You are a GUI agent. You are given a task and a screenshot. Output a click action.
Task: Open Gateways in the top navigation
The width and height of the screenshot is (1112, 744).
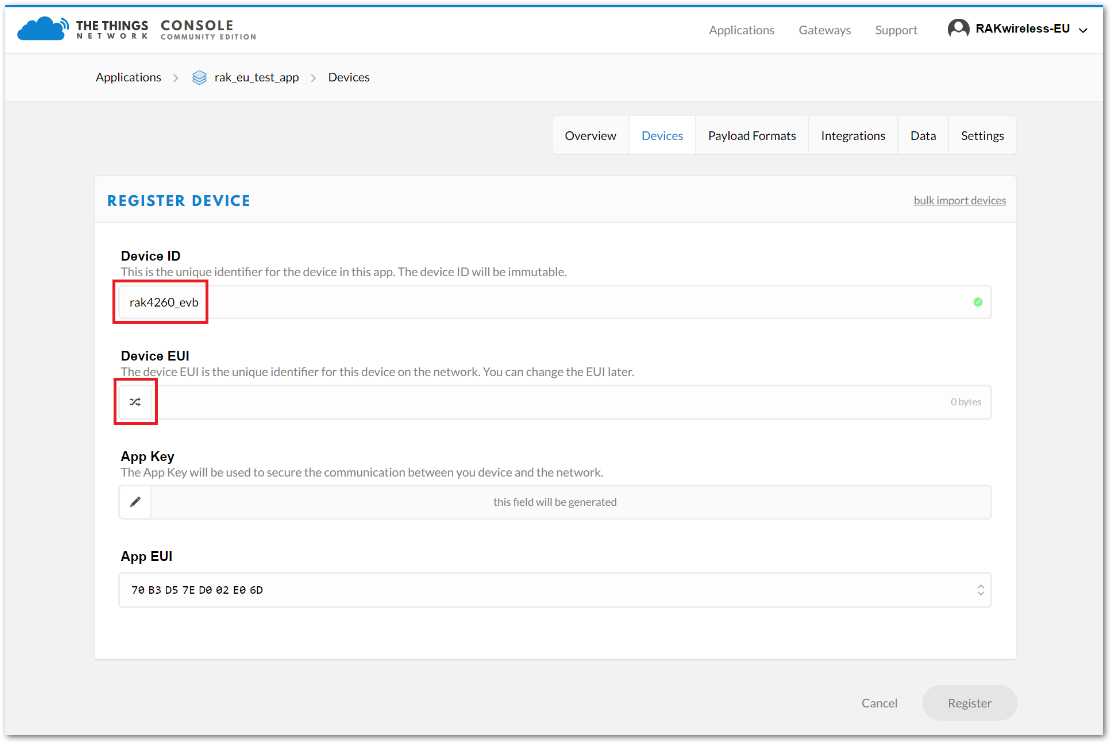(824, 30)
